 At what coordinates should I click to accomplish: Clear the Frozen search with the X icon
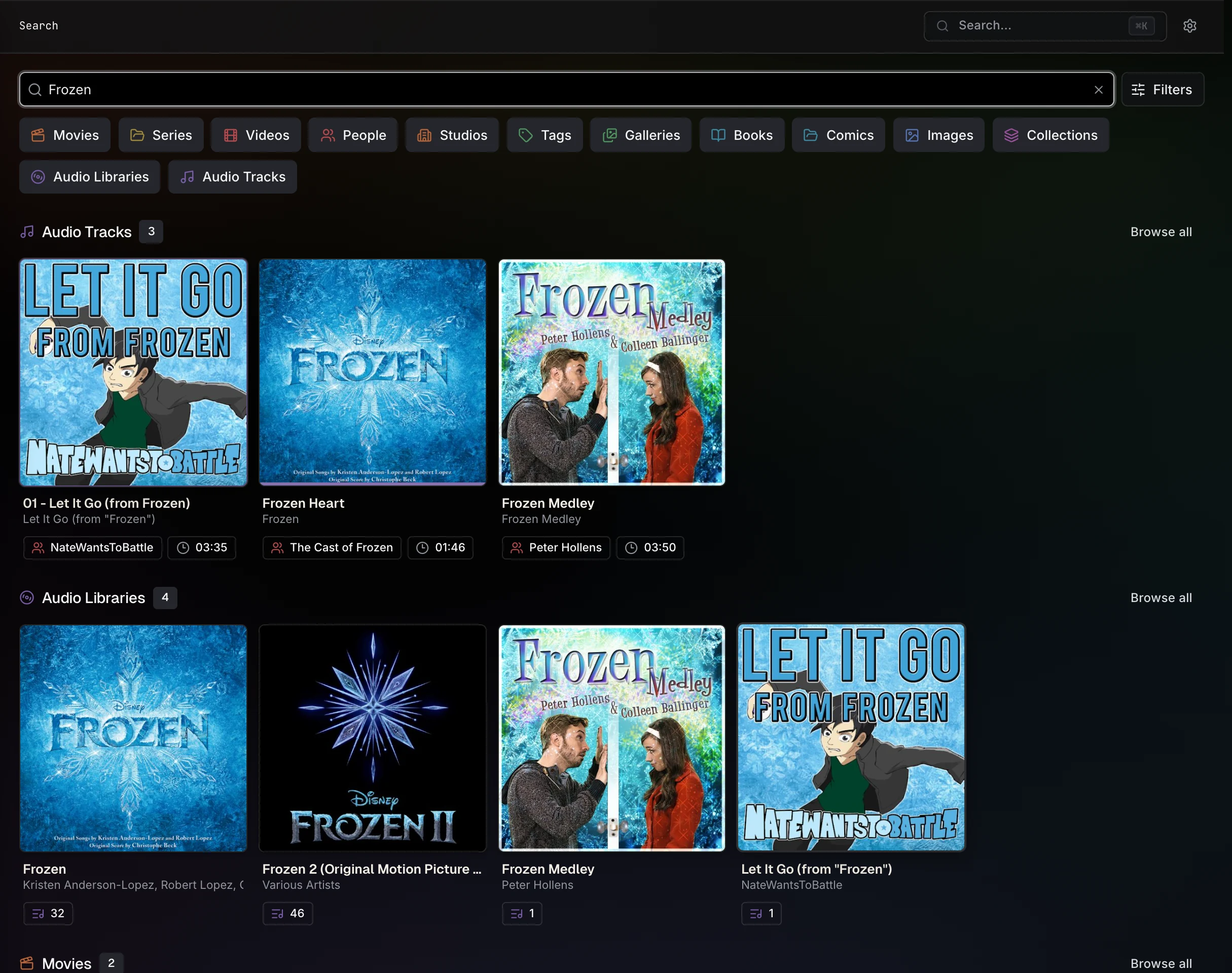click(x=1099, y=89)
